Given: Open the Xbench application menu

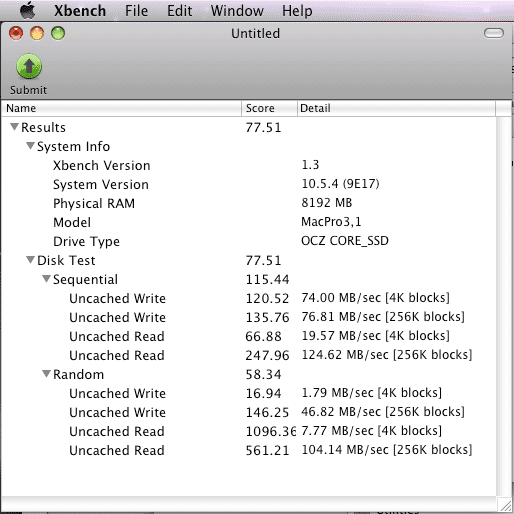Looking at the screenshot, I should 80,11.
